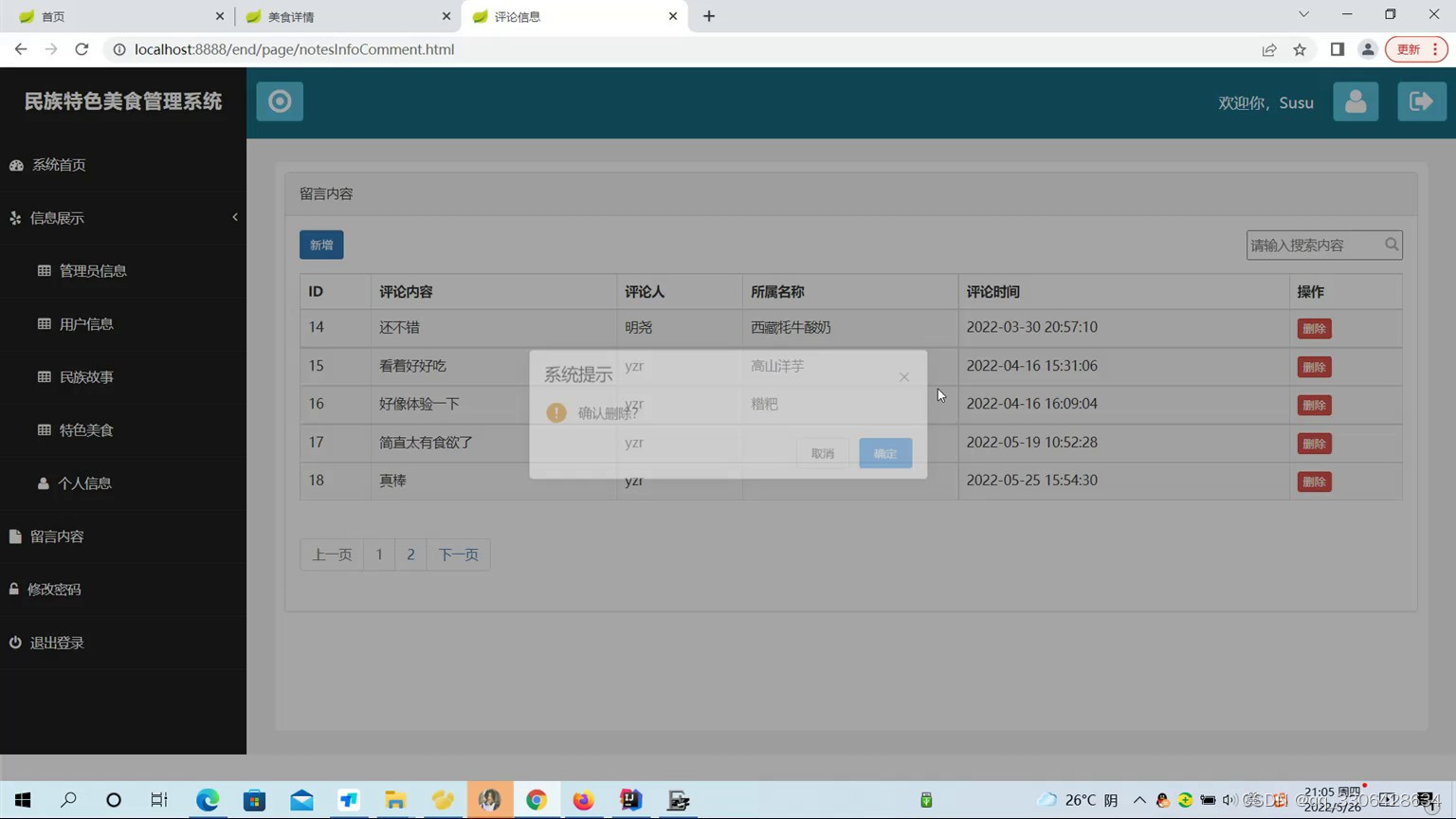Confirm deletion with the 确定 button
This screenshot has width=1456, height=819.
coord(883,452)
